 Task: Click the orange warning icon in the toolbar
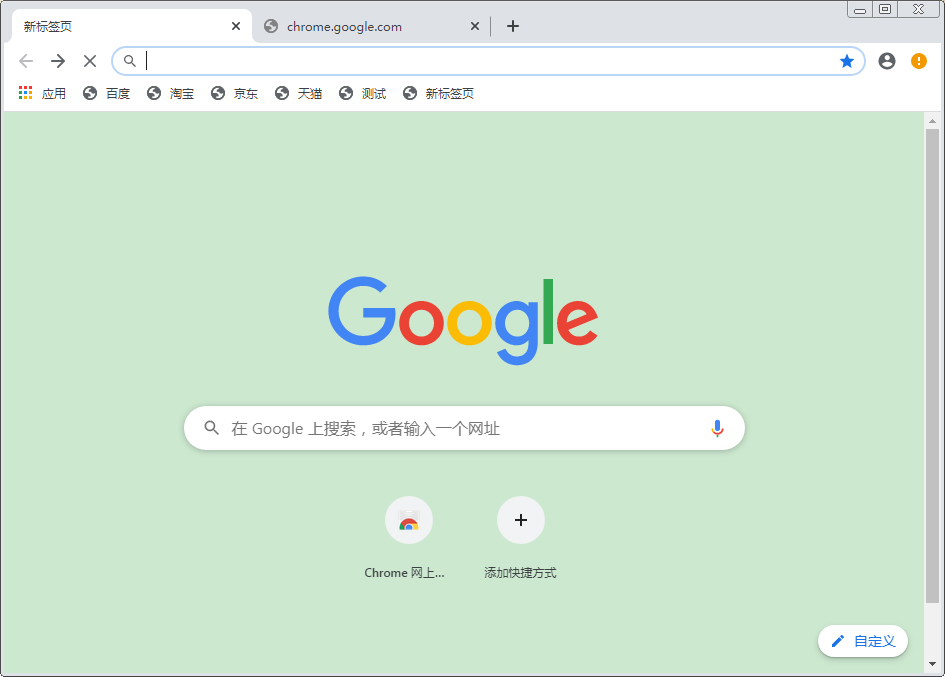click(918, 61)
